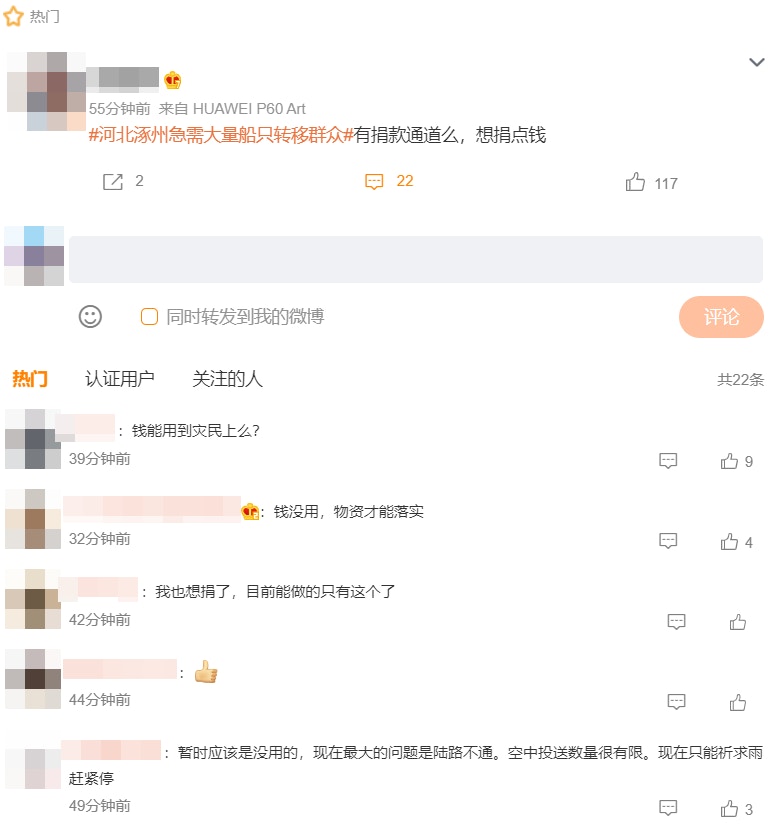Expand post options chevron at top right

[x=757, y=62]
